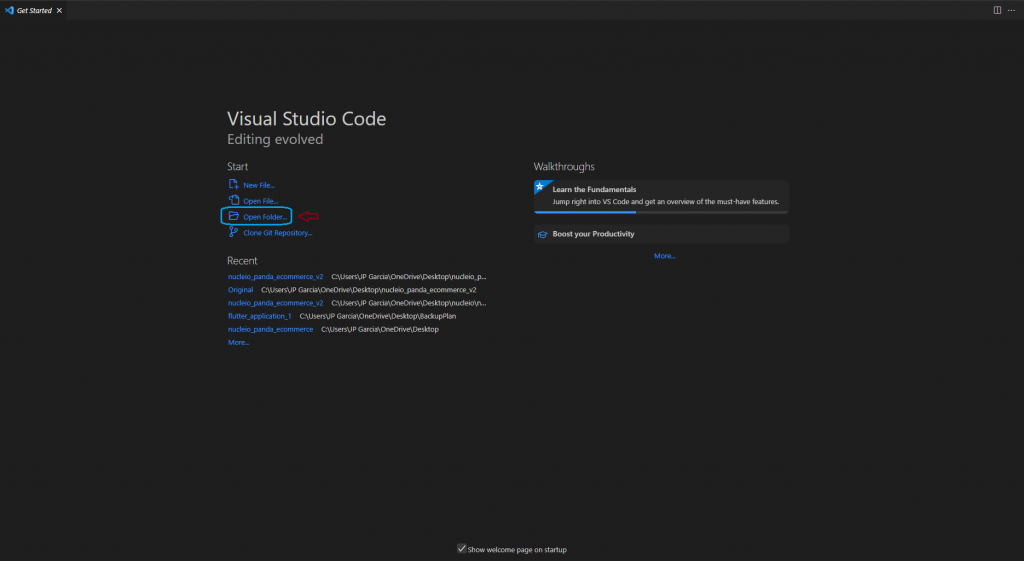The height and width of the screenshot is (561, 1024).
Task: Click the Learn the Fundamentals progress bar
Action: pos(661,212)
